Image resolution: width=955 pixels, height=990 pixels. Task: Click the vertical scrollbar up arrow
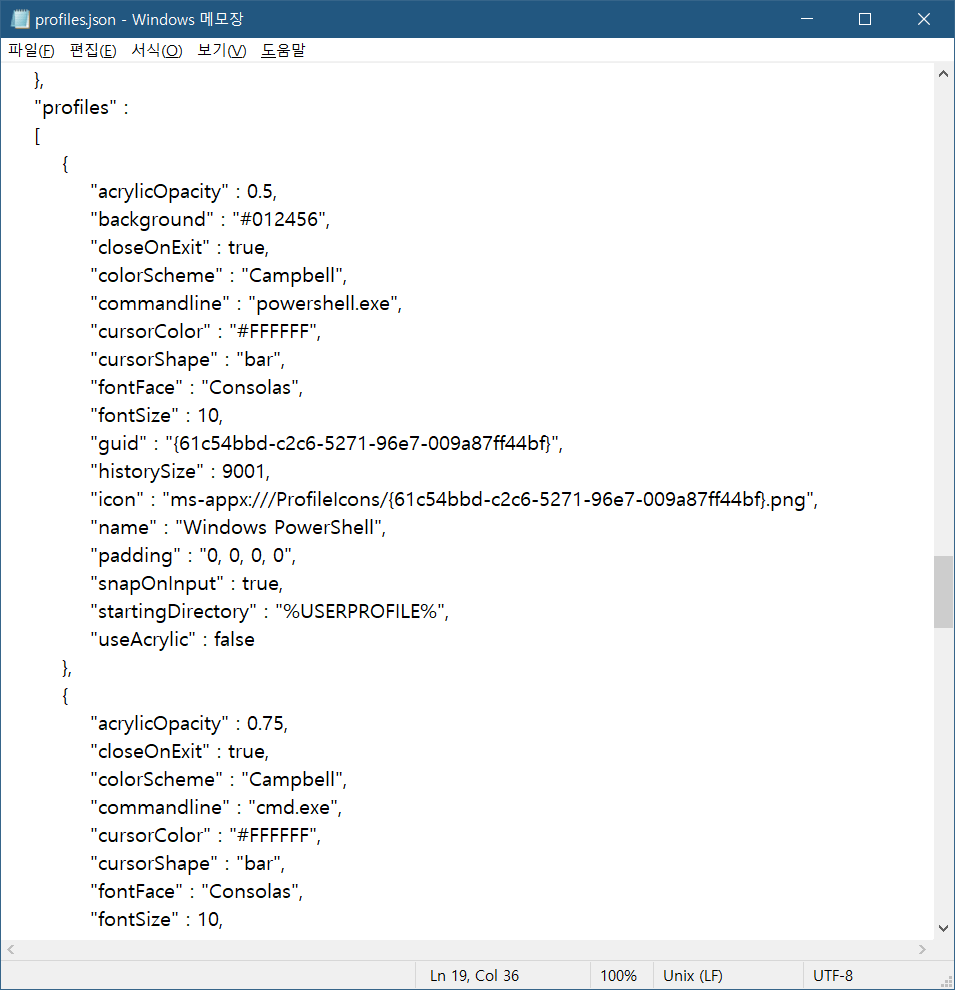pos(943,74)
